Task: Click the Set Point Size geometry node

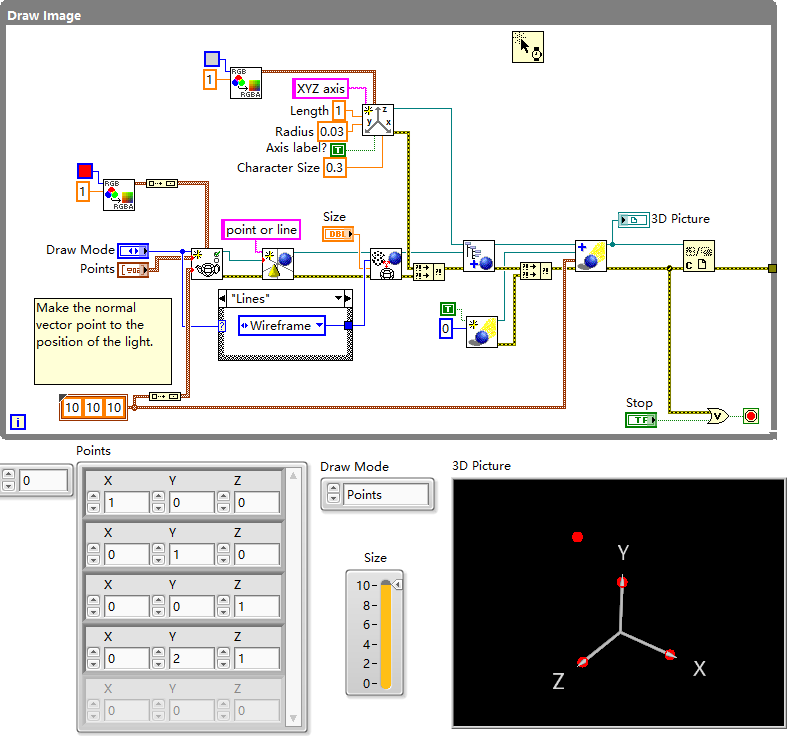Action: pyautogui.click(x=386, y=264)
